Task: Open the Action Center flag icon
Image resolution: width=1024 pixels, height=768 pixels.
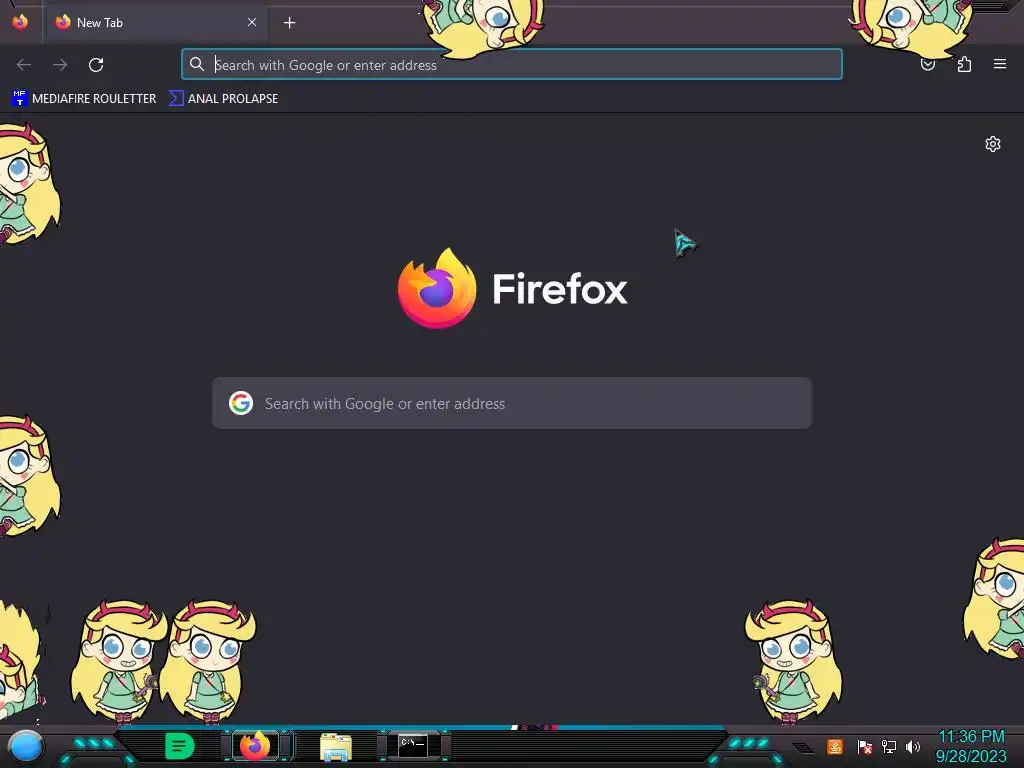Action: click(865, 747)
